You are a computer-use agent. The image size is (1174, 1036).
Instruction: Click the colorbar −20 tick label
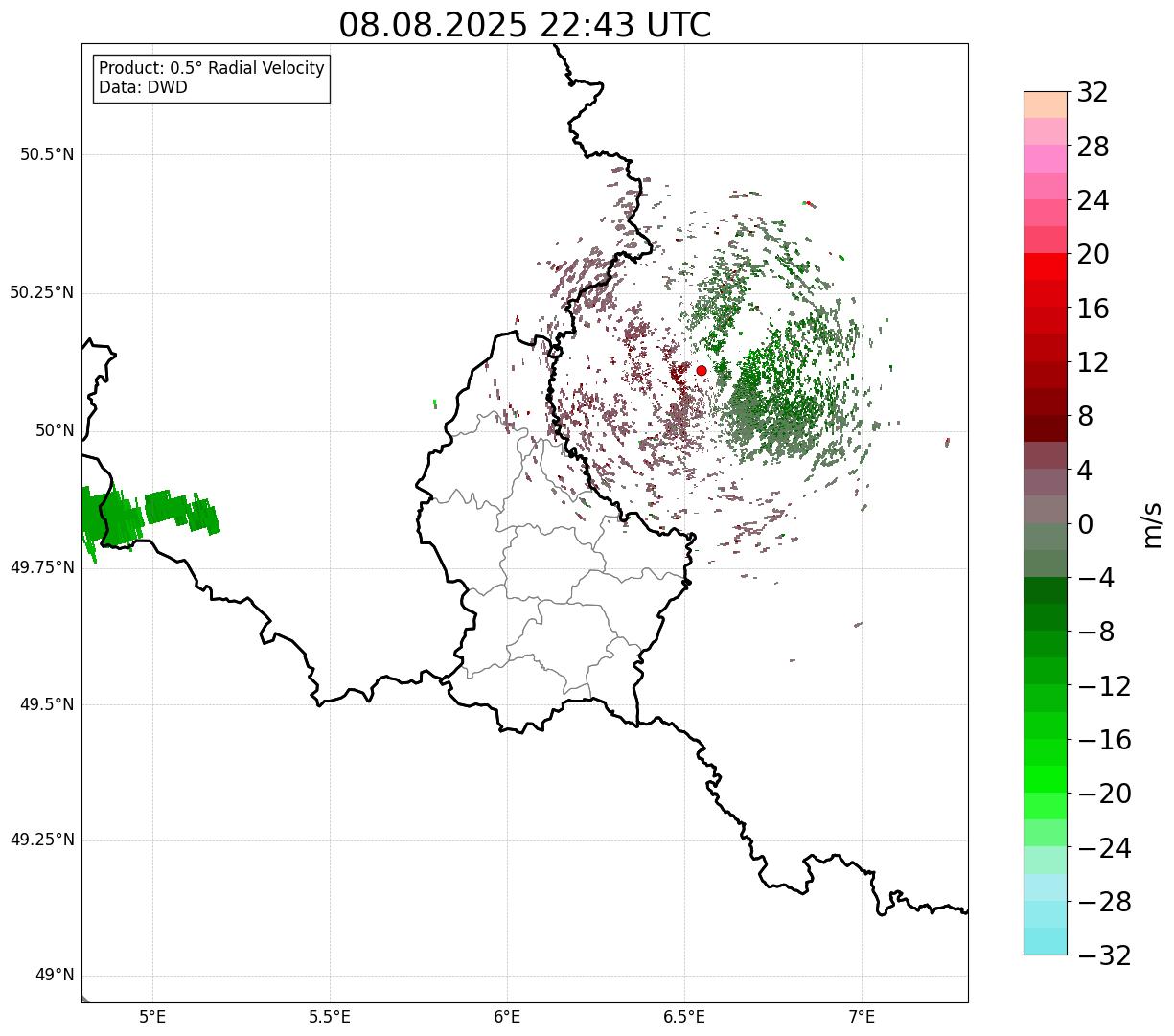tap(1104, 794)
